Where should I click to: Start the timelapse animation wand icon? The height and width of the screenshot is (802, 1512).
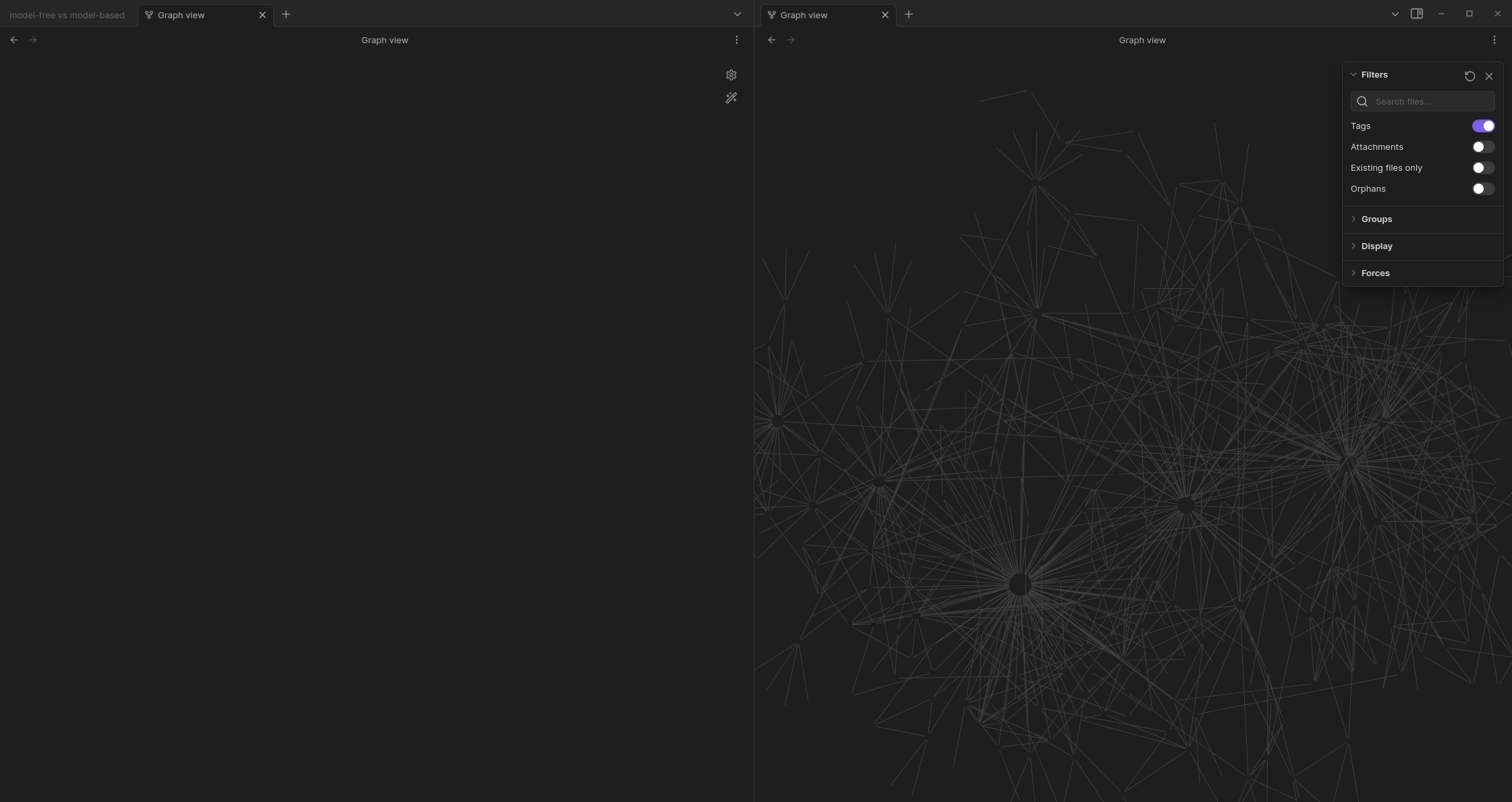[731, 98]
